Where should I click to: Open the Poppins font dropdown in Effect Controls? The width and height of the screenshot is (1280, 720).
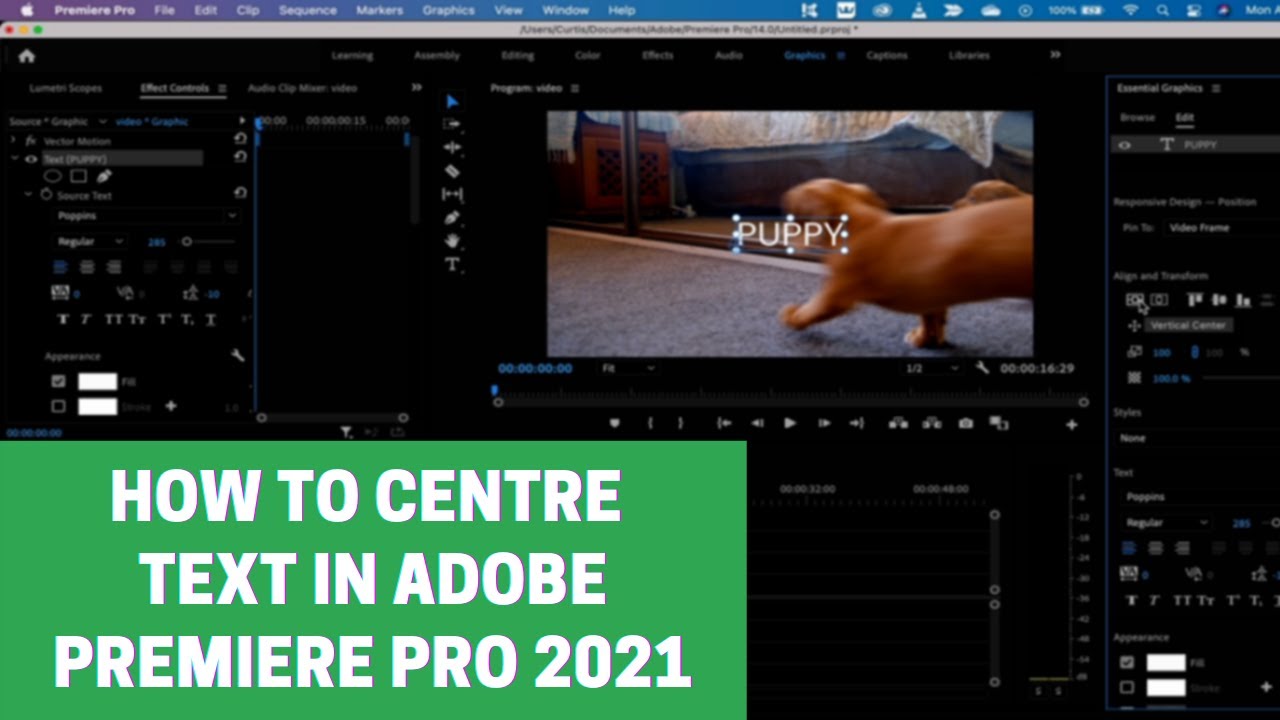(x=147, y=216)
